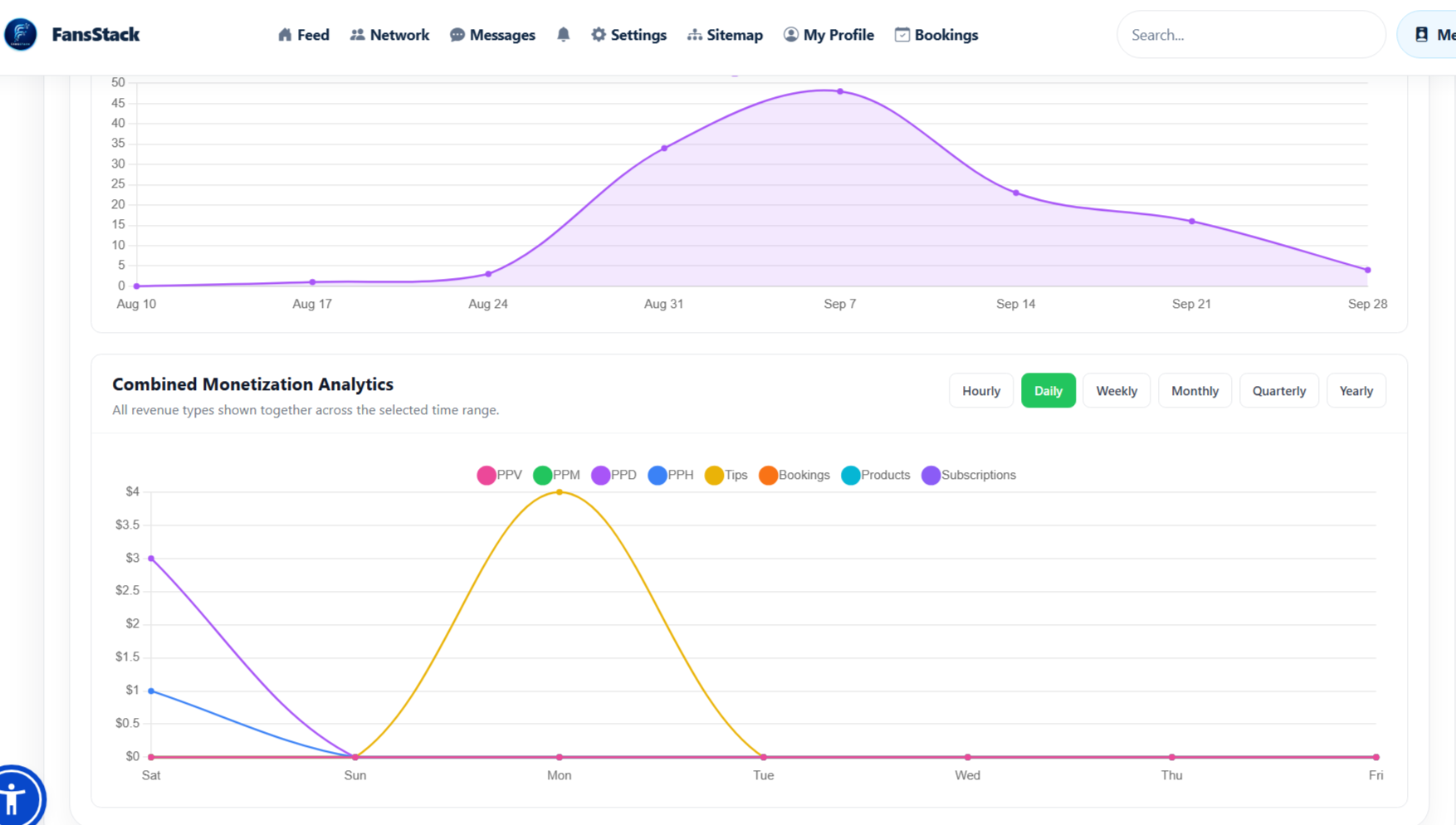Image resolution: width=1456 pixels, height=825 pixels.
Task: Open the accessibility widget icon
Action: (x=17, y=798)
